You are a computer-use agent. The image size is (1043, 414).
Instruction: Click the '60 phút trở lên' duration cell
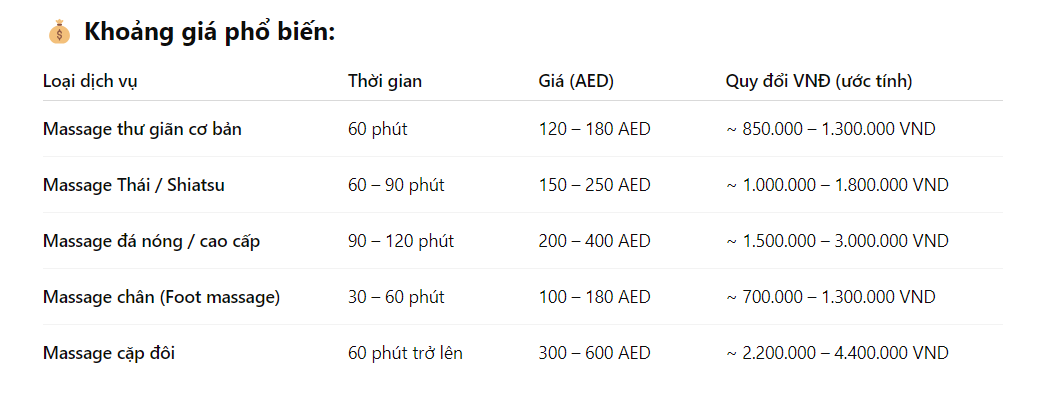(405, 353)
